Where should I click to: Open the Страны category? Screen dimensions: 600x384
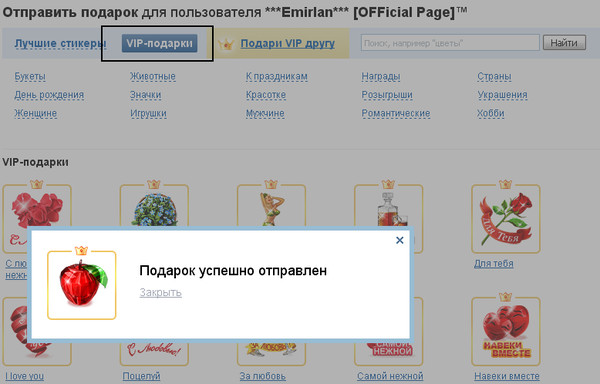click(x=494, y=76)
